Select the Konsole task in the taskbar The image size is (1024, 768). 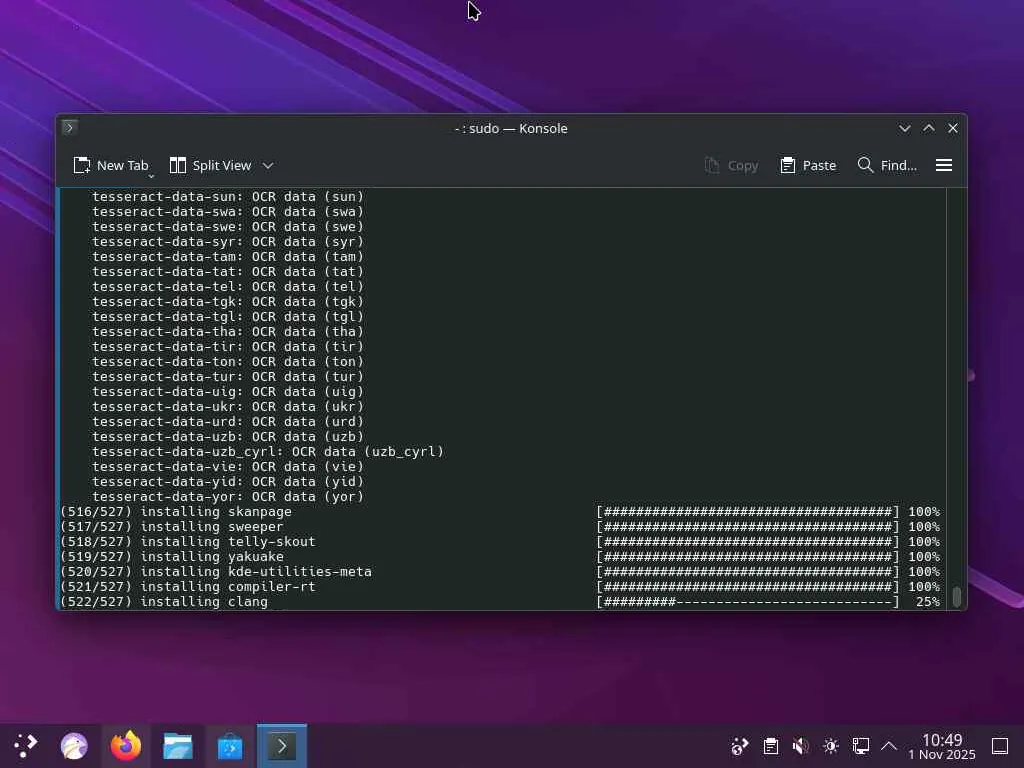281,746
